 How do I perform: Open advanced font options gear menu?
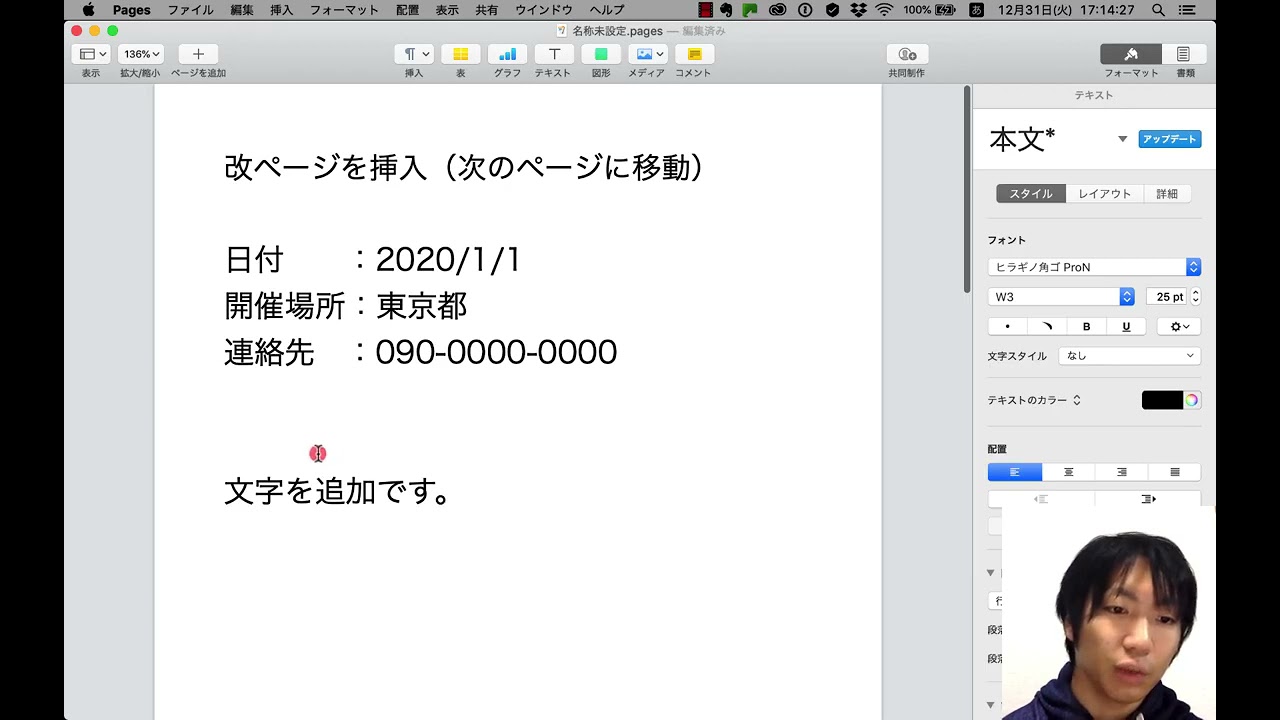click(x=1179, y=326)
